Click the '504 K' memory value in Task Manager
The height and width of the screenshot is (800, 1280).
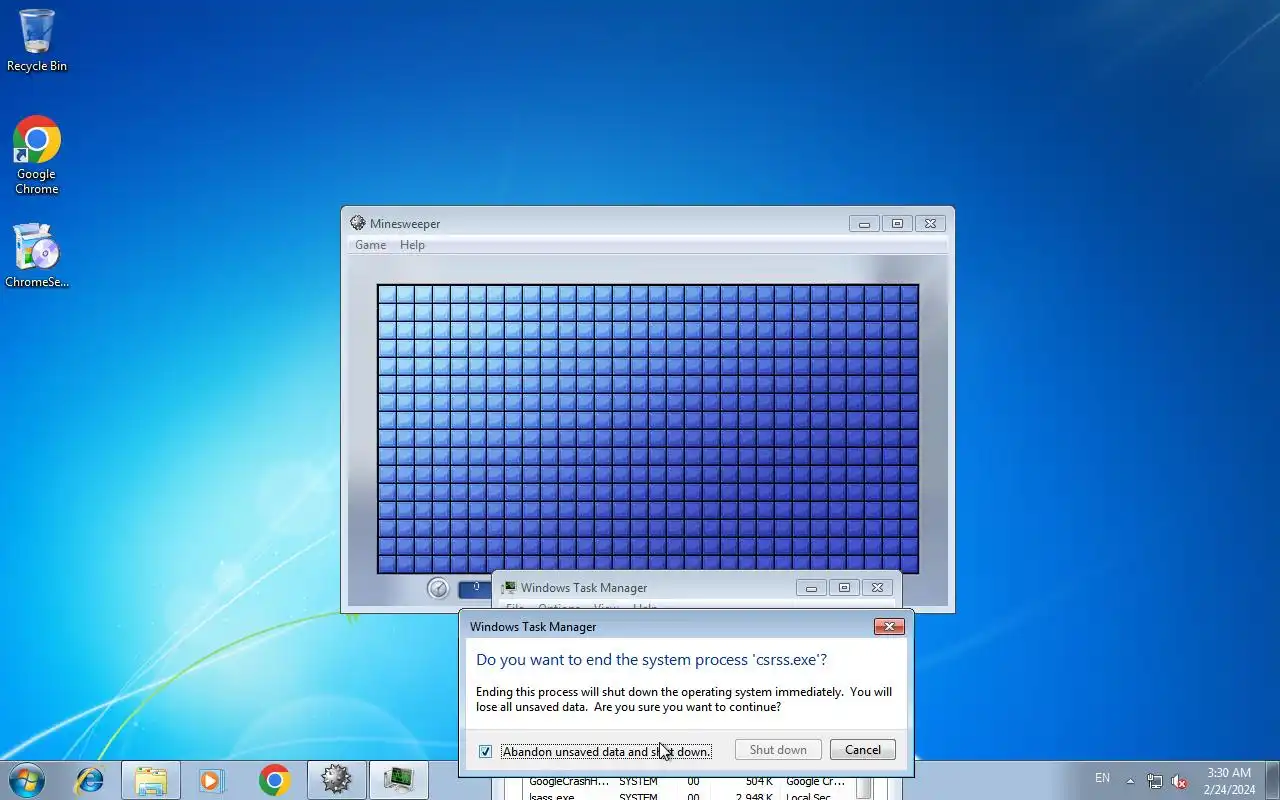(759, 782)
